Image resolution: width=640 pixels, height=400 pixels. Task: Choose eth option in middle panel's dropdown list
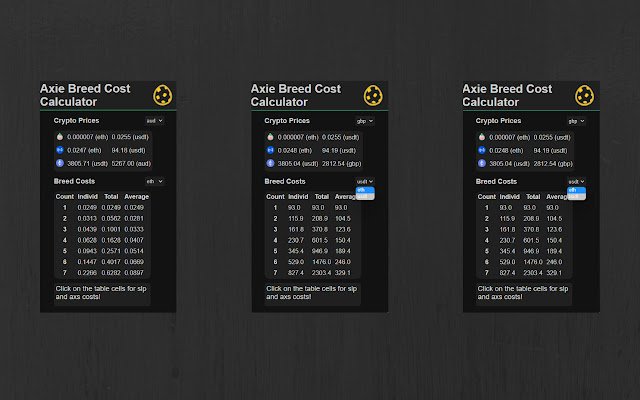[365, 190]
